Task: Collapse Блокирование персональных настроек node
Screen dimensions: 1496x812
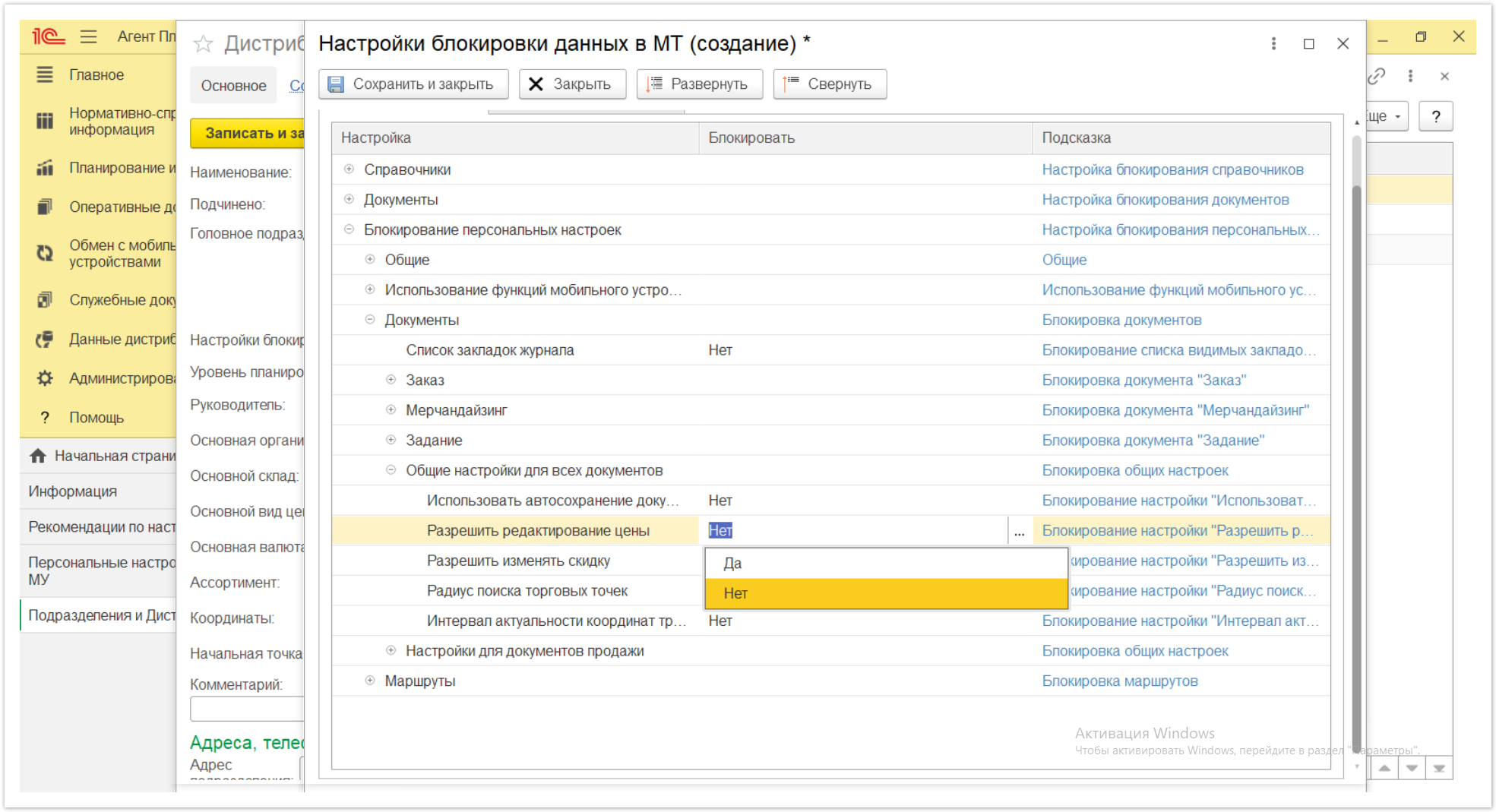Action: 349,229
